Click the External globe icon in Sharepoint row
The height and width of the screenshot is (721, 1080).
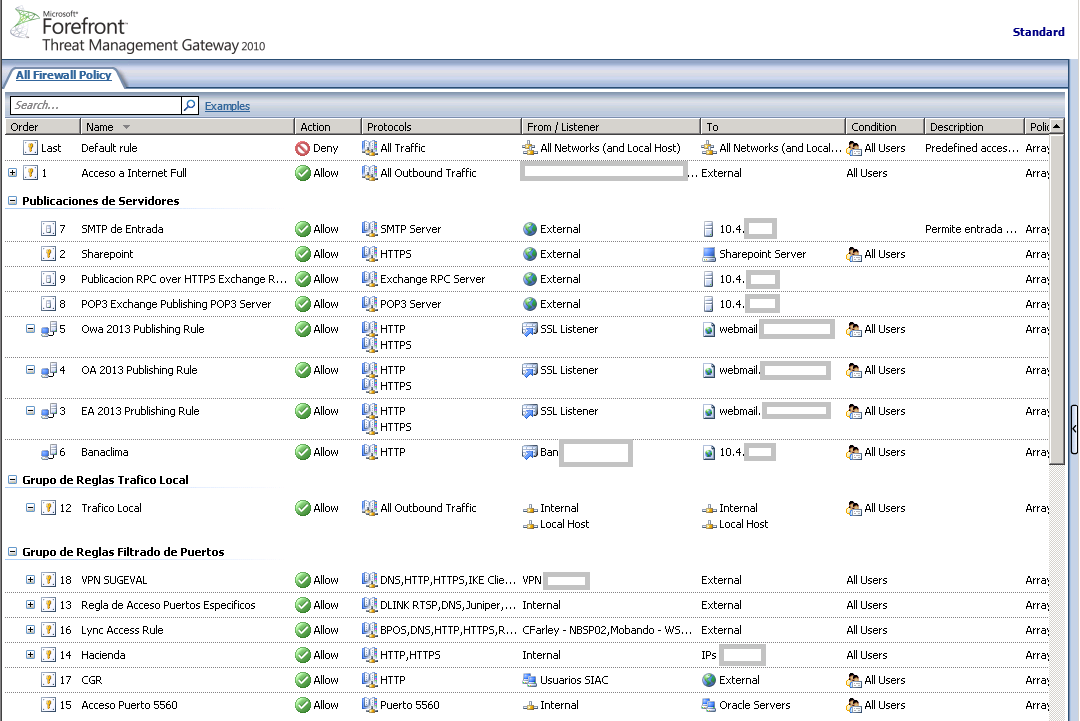(530, 254)
